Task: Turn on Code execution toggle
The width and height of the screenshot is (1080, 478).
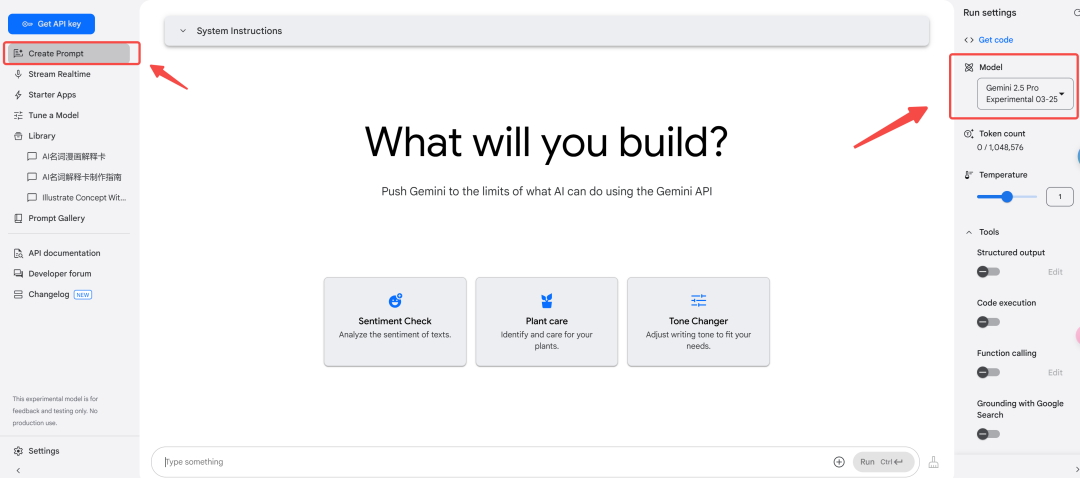Action: 988,322
